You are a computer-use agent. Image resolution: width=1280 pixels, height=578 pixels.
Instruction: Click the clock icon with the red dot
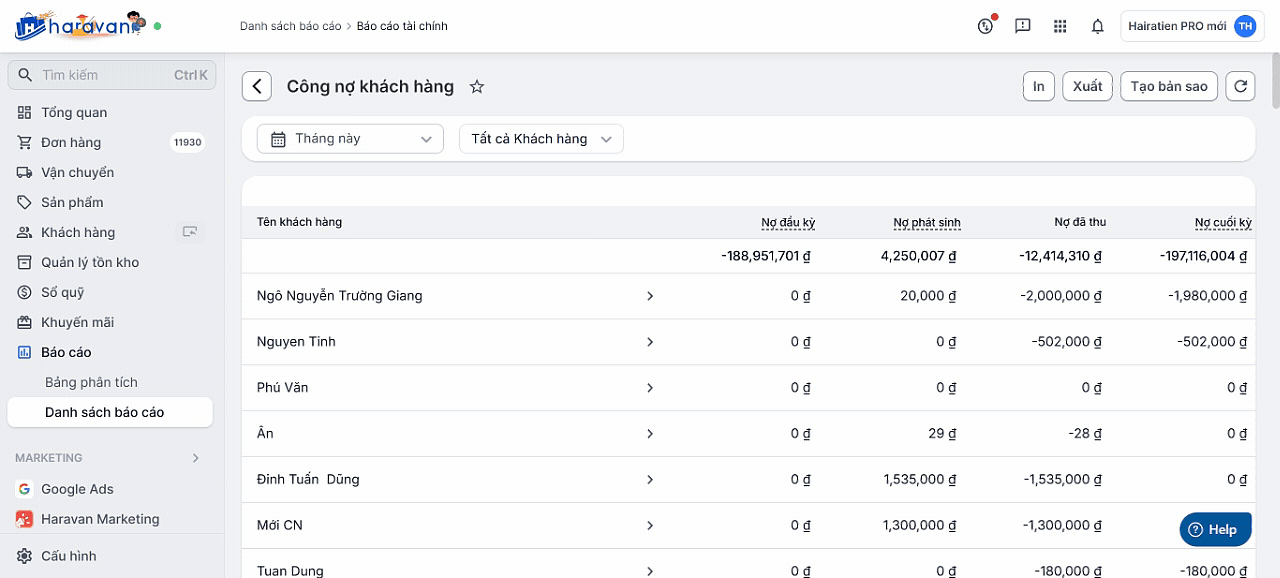tap(985, 27)
